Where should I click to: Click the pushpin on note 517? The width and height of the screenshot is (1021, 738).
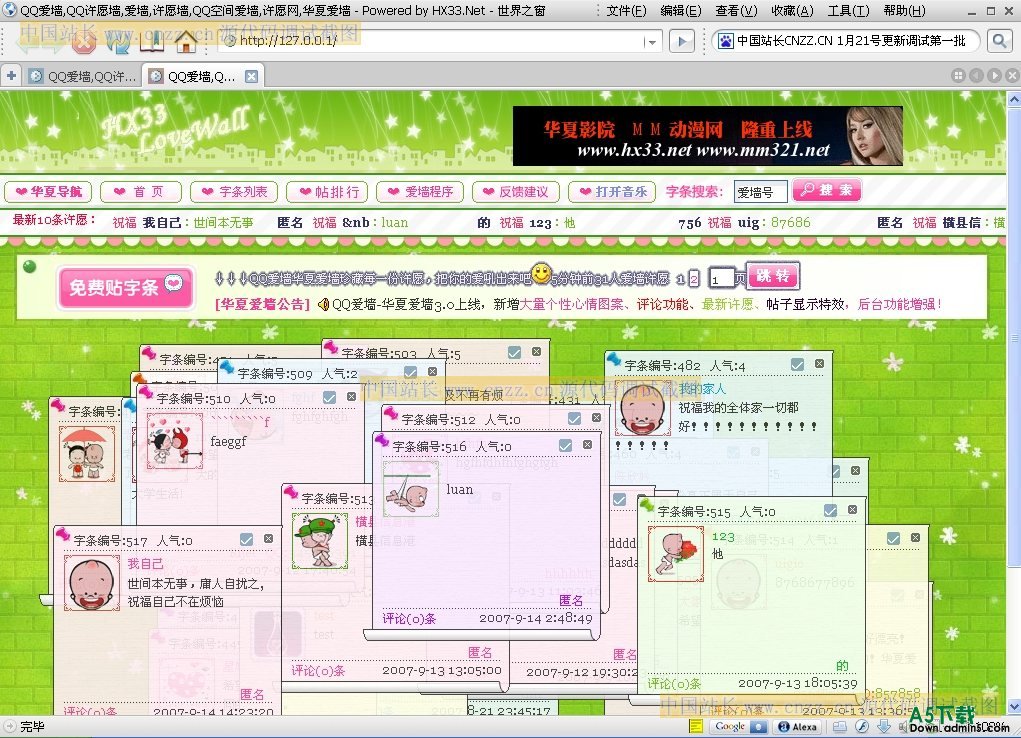(63, 533)
